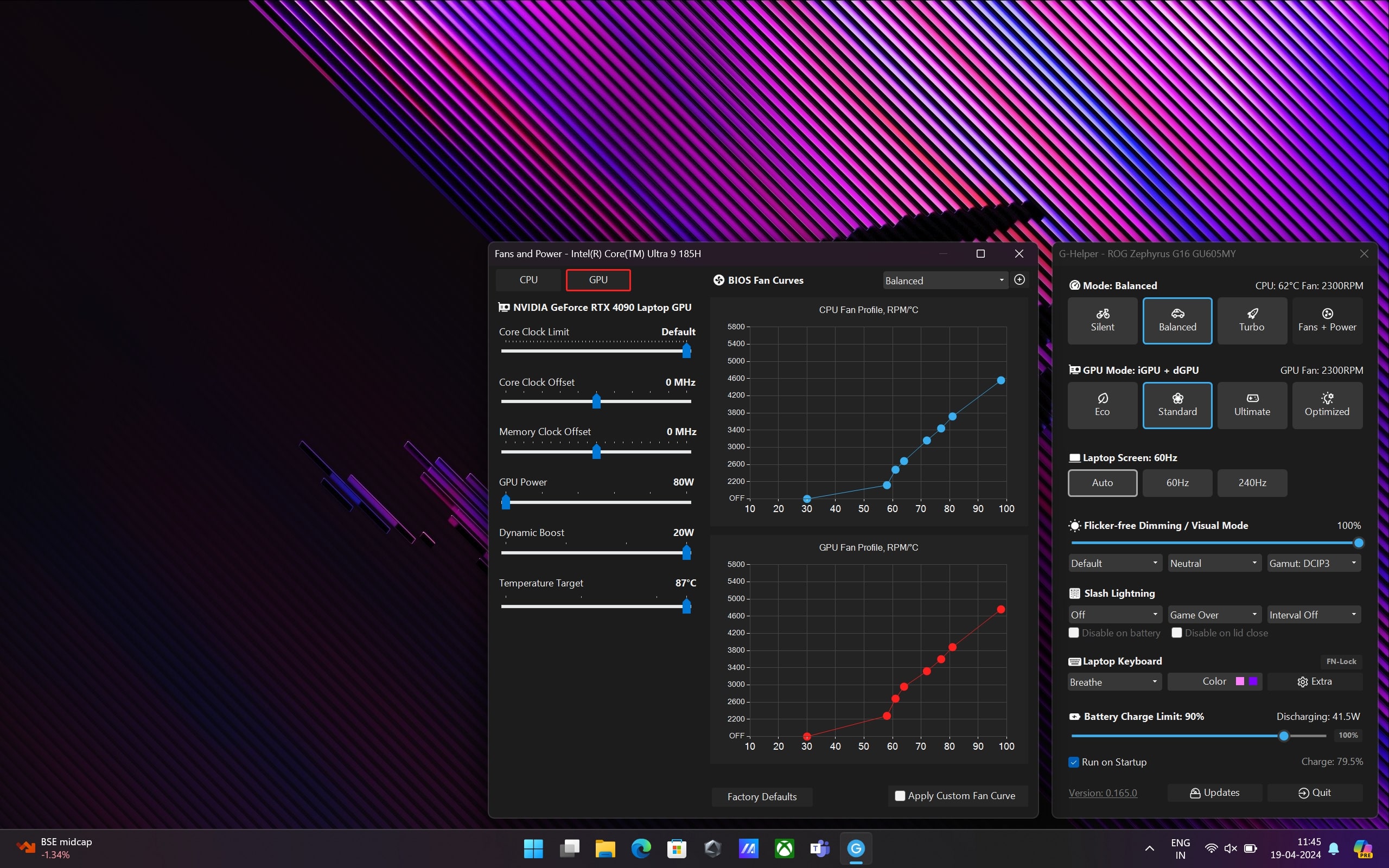Expand the Gamut: DCIP3 dropdown
This screenshot has width=1389, height=868.
coord(1314,563)
